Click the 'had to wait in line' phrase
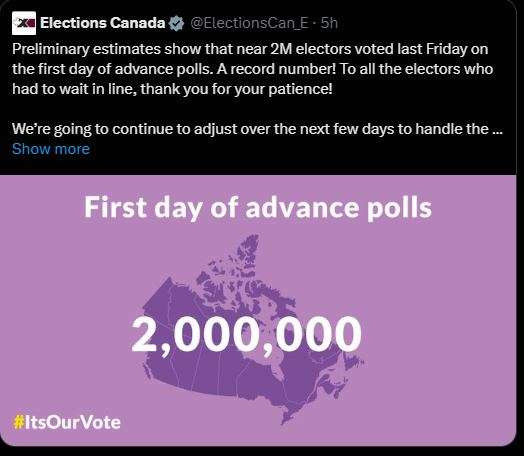This screenshot has height=456, width=524. (x=74, y=89)
